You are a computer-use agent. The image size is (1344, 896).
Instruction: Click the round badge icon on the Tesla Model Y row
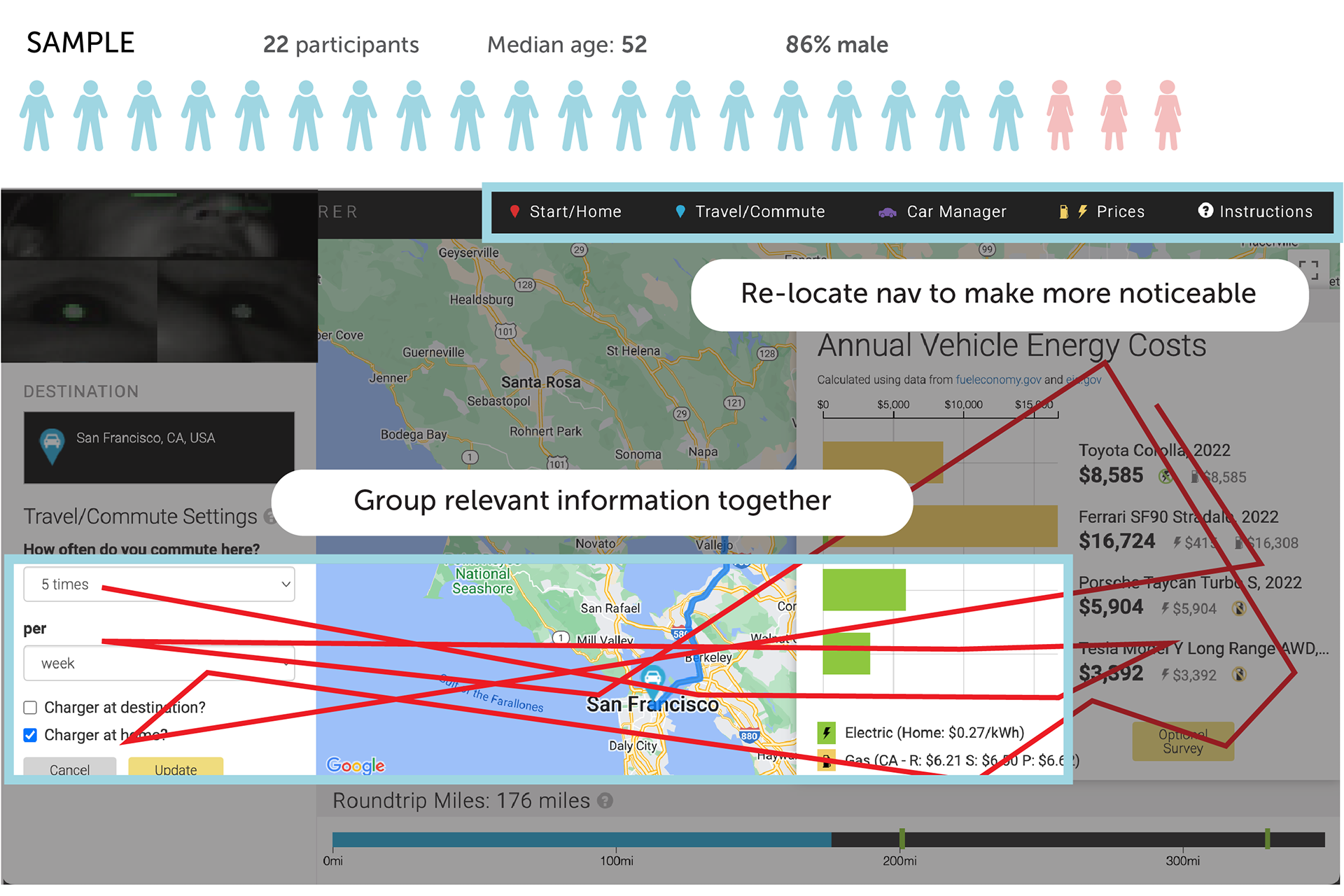point(1238,675)
